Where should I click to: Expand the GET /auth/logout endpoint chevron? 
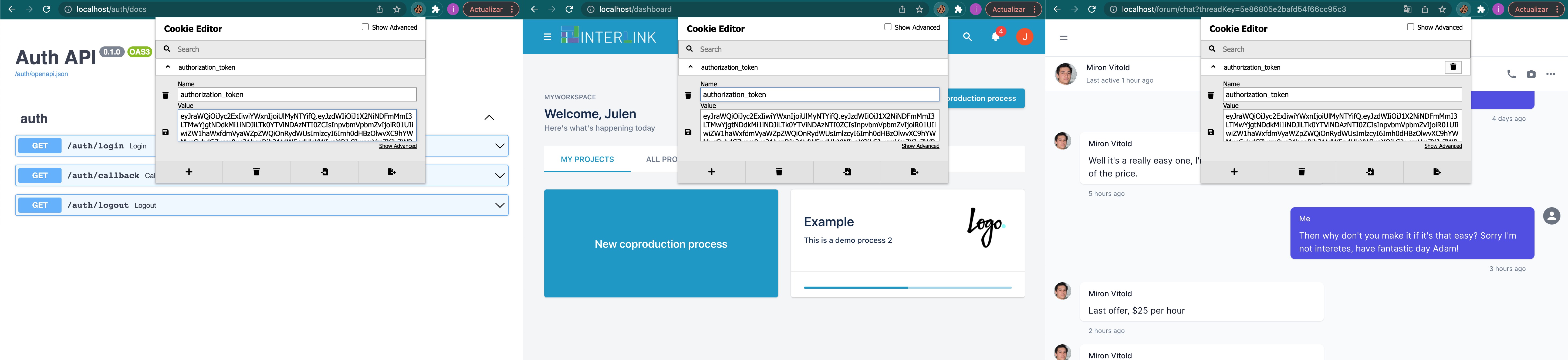500,206
